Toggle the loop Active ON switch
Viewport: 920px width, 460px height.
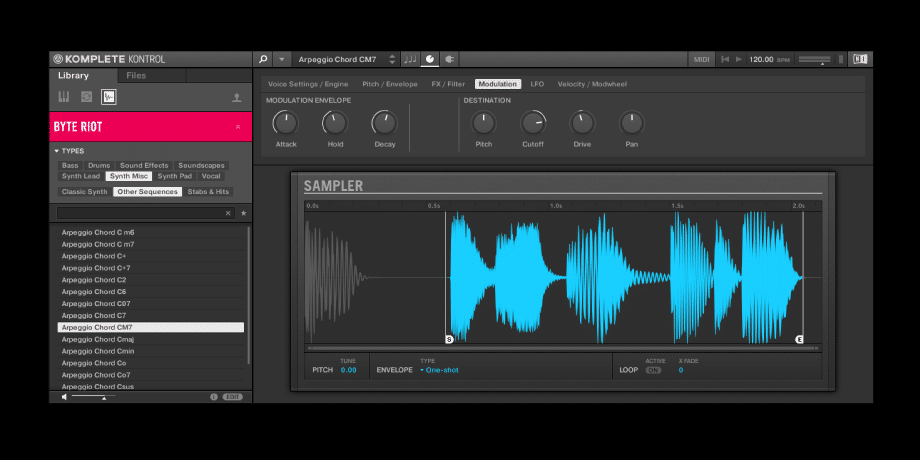[x=653, y=370]
